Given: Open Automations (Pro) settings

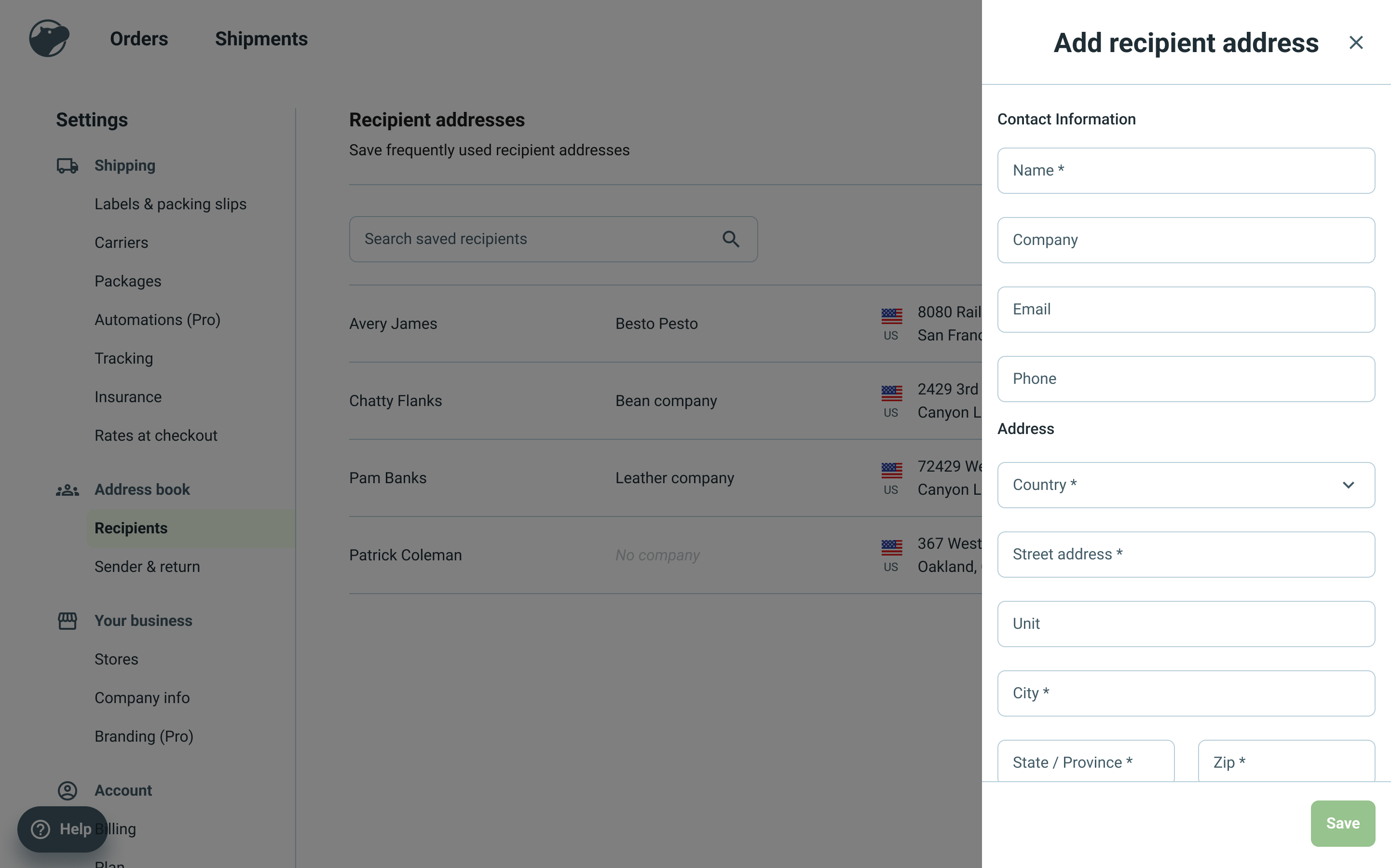Looking at the screenshot, I should [157, 320].
